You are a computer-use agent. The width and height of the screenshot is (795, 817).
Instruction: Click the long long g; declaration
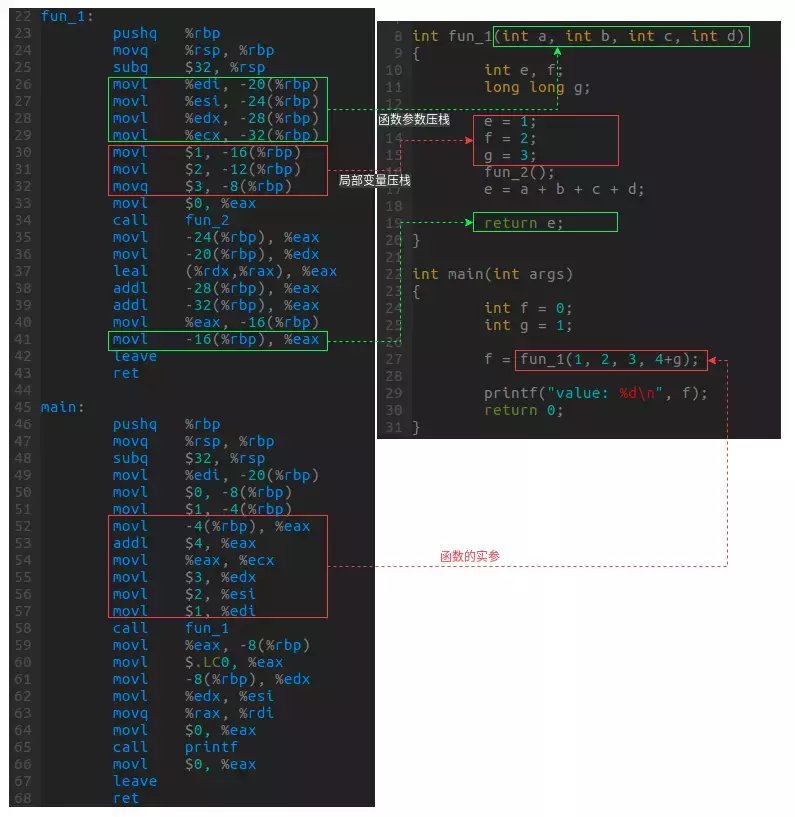(537, 87)
